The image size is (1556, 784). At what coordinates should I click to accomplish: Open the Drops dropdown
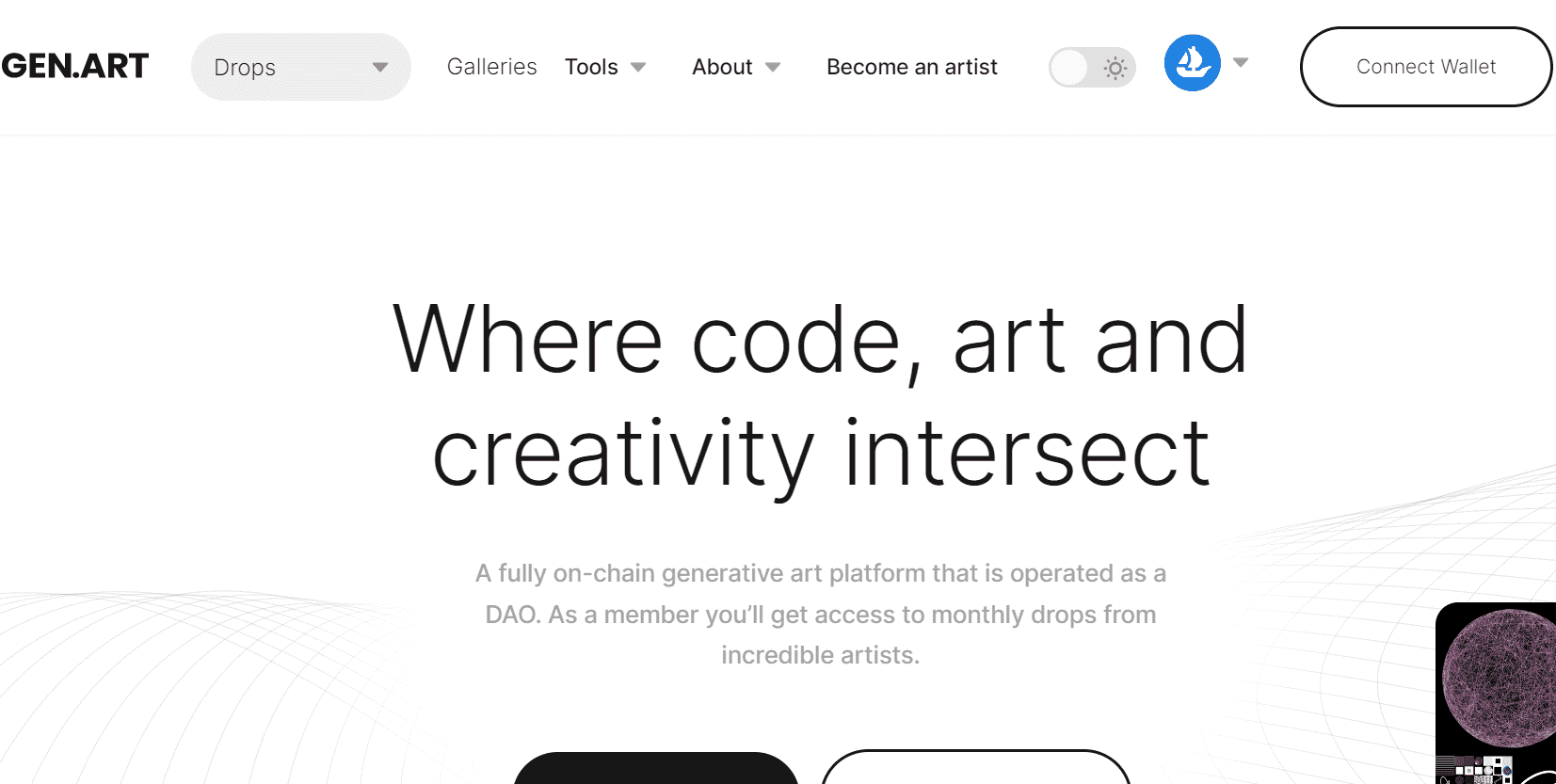299,66
